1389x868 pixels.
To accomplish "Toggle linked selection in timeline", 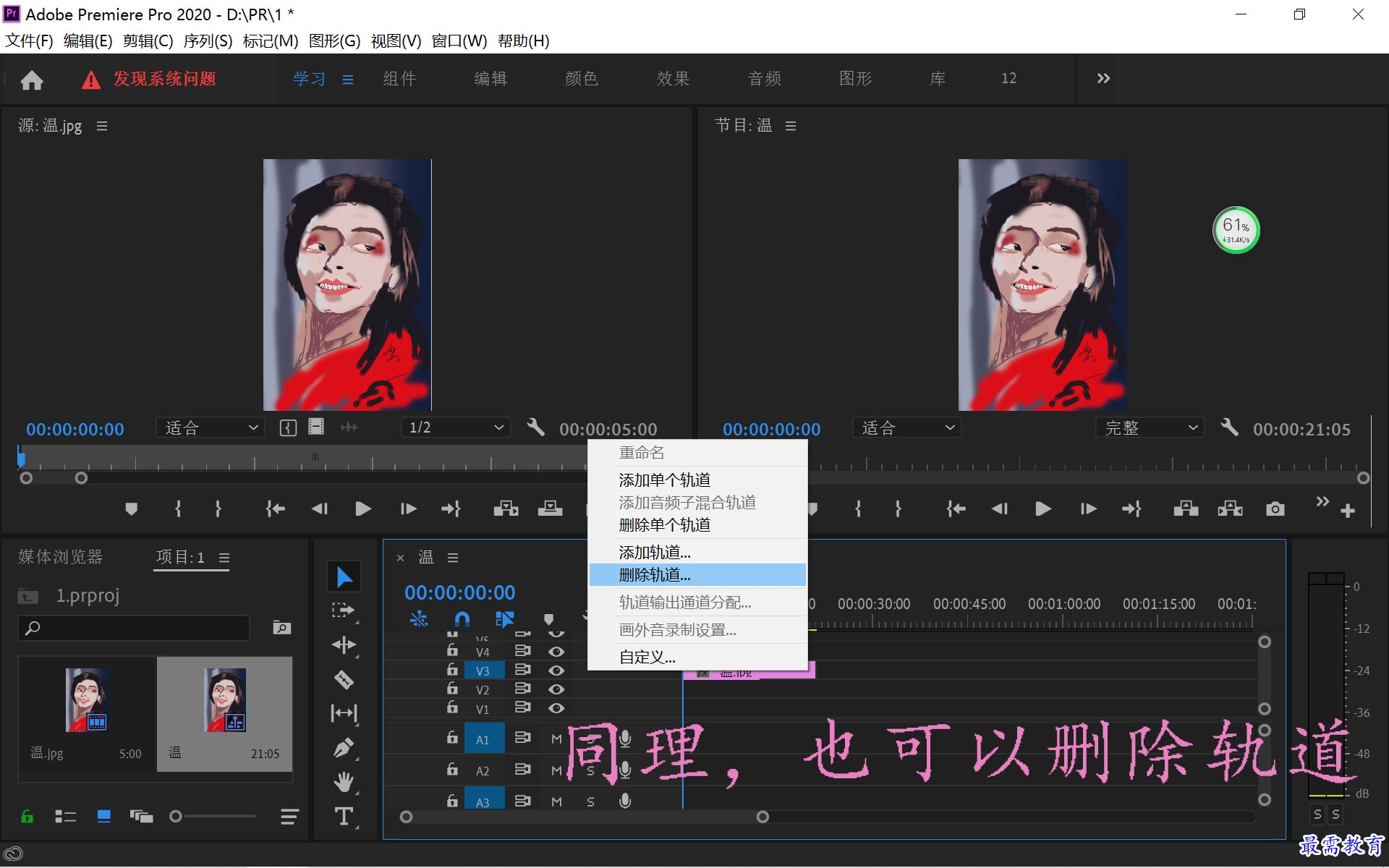I will 504,619.
